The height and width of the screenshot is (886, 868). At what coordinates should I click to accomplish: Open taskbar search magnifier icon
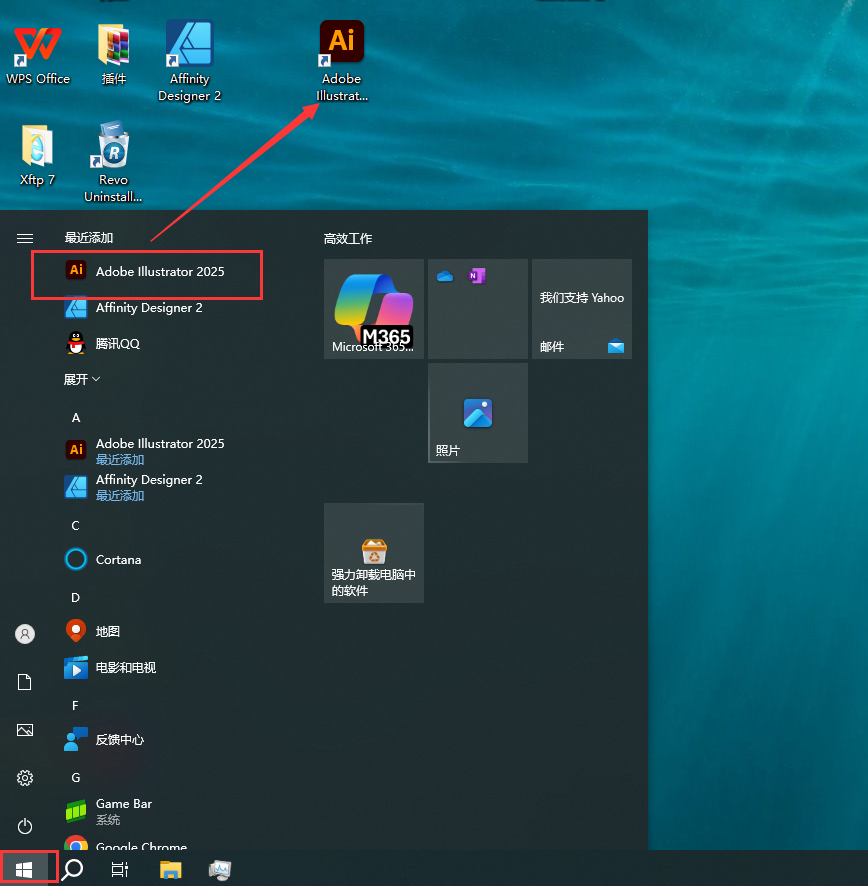[x=73, y=869]
